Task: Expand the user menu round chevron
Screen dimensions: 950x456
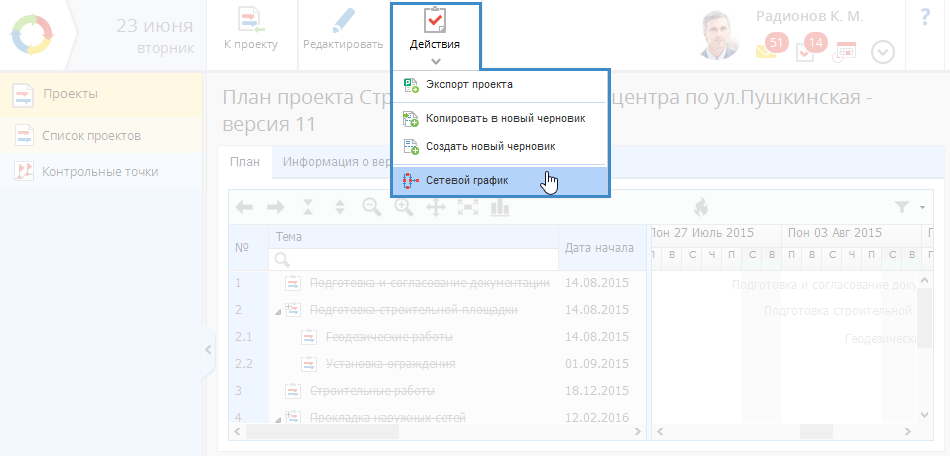Action: (882, 52)
